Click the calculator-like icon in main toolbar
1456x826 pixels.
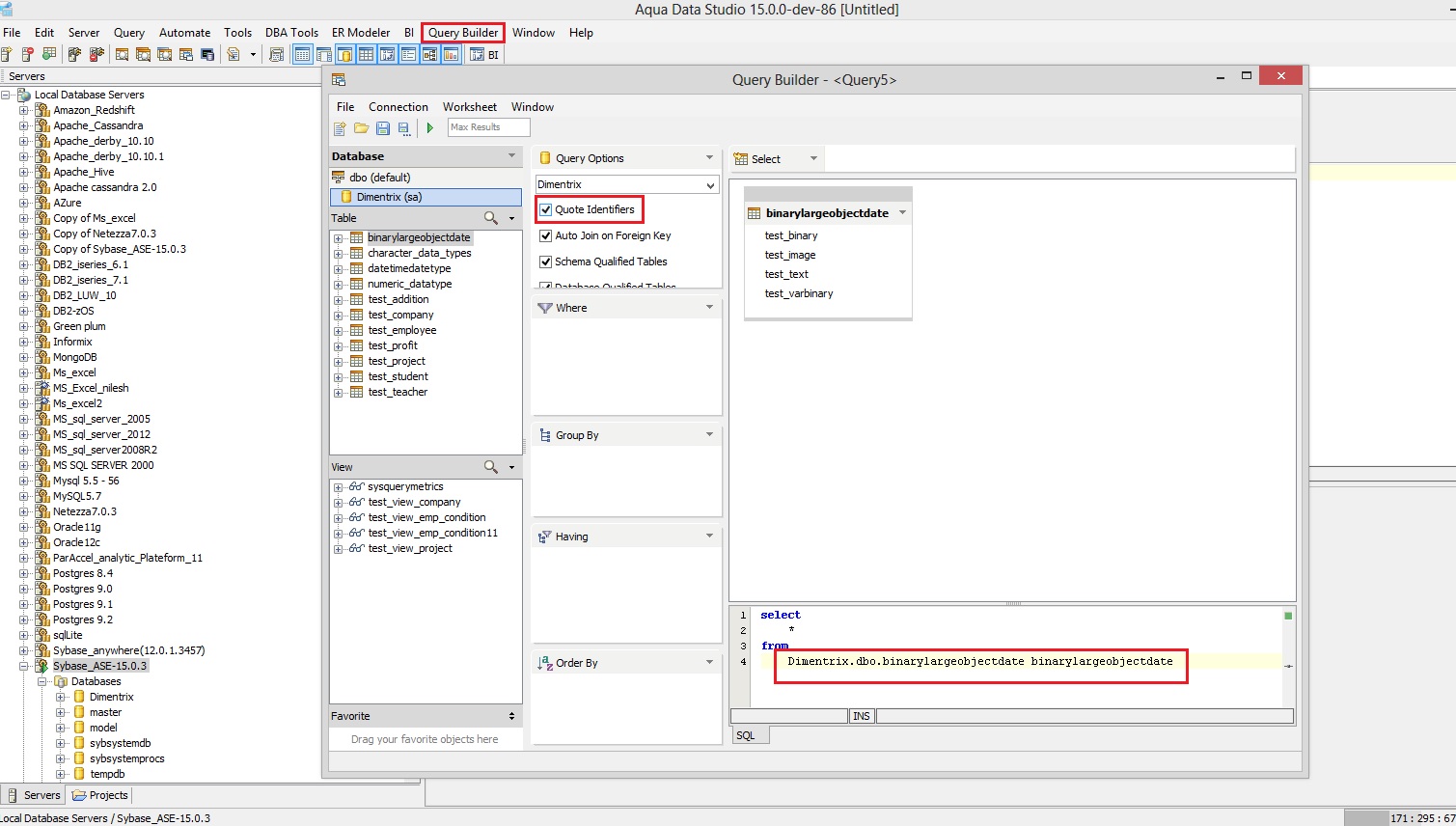[276, 55]
